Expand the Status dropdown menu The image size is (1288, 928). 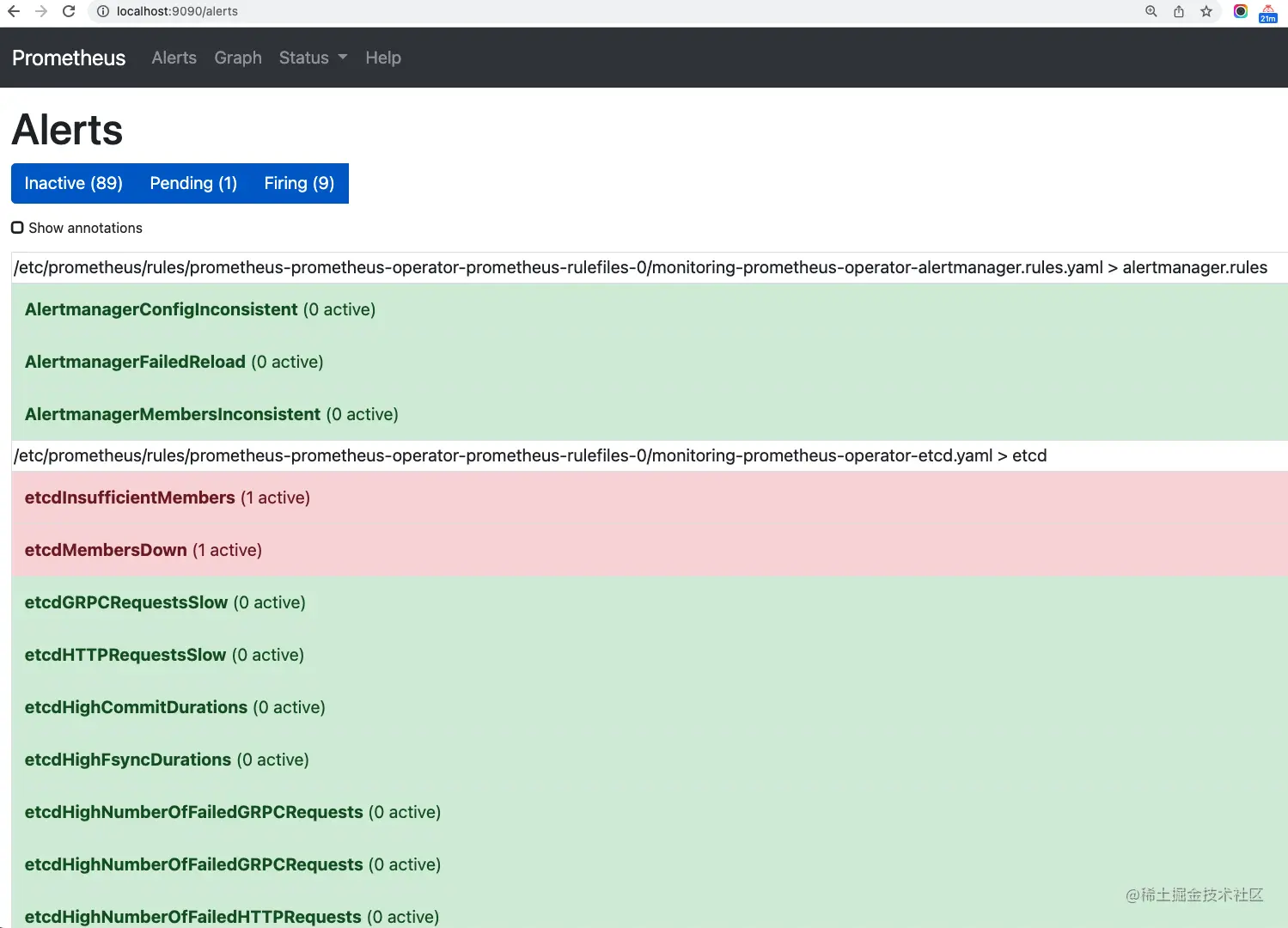click(x=313, y=58)
